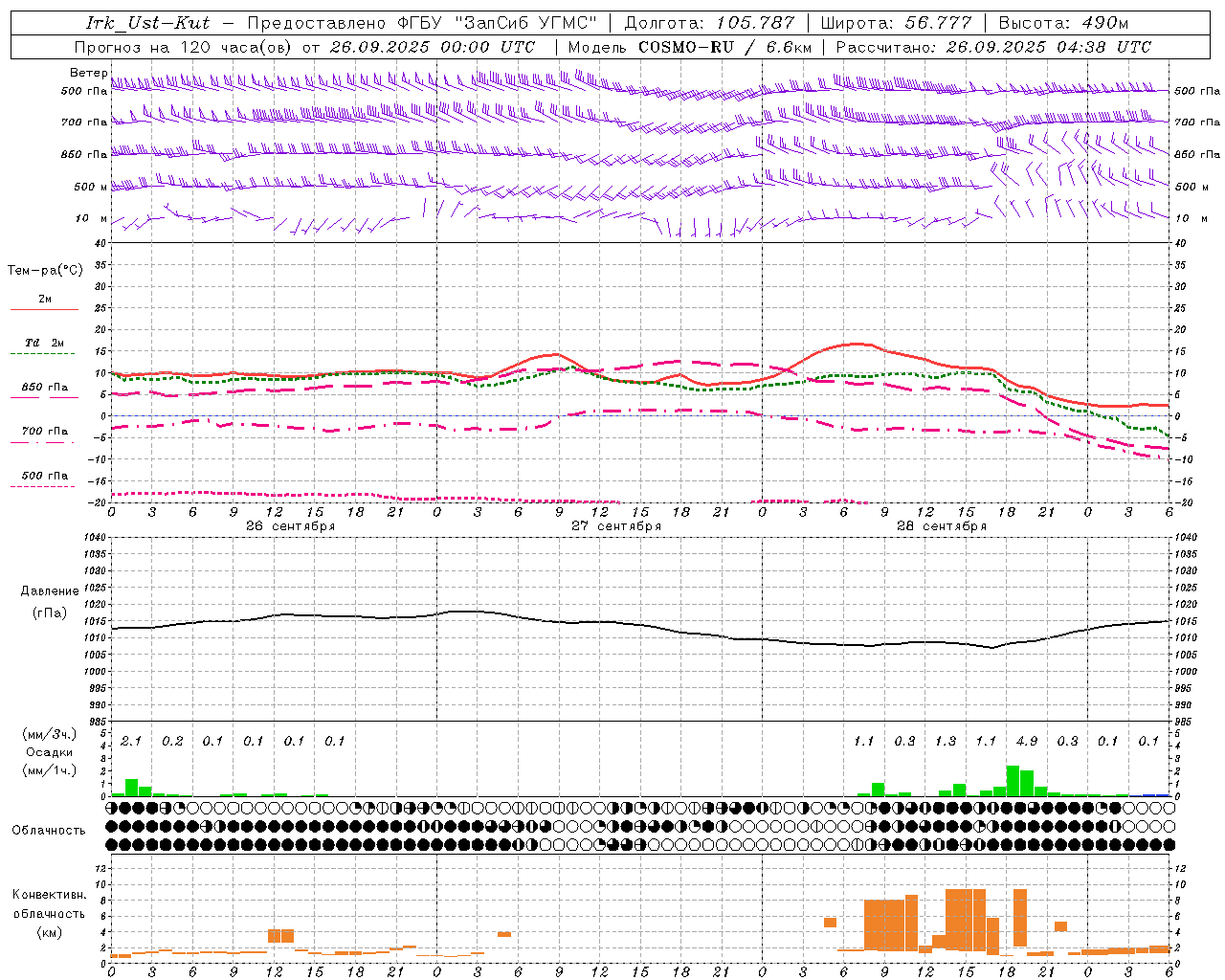Click the station title Irk_Ust-Kut

(x=146, y=23)
